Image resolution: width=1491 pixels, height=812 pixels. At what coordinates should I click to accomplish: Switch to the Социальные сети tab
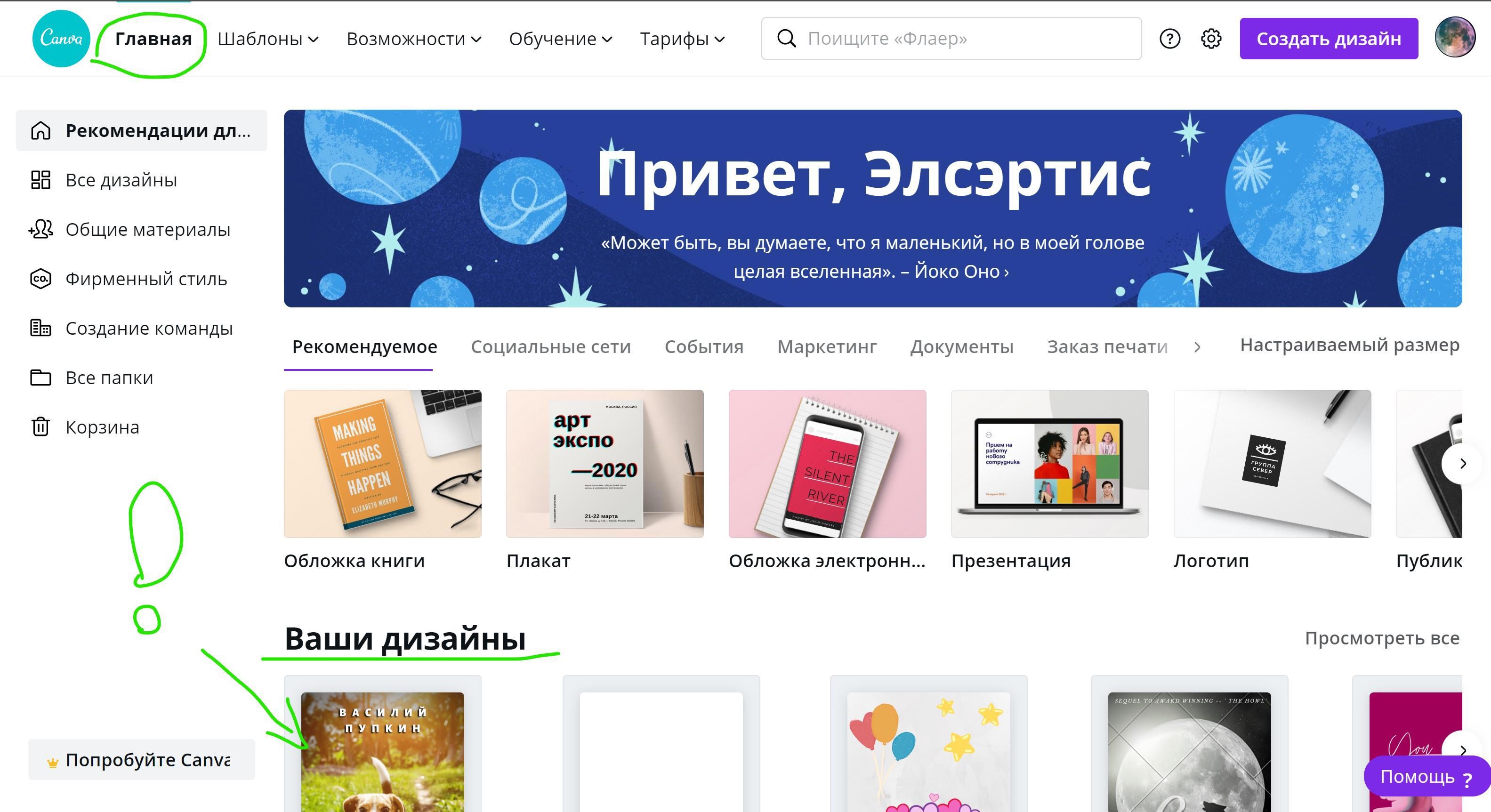coord(550,346)
